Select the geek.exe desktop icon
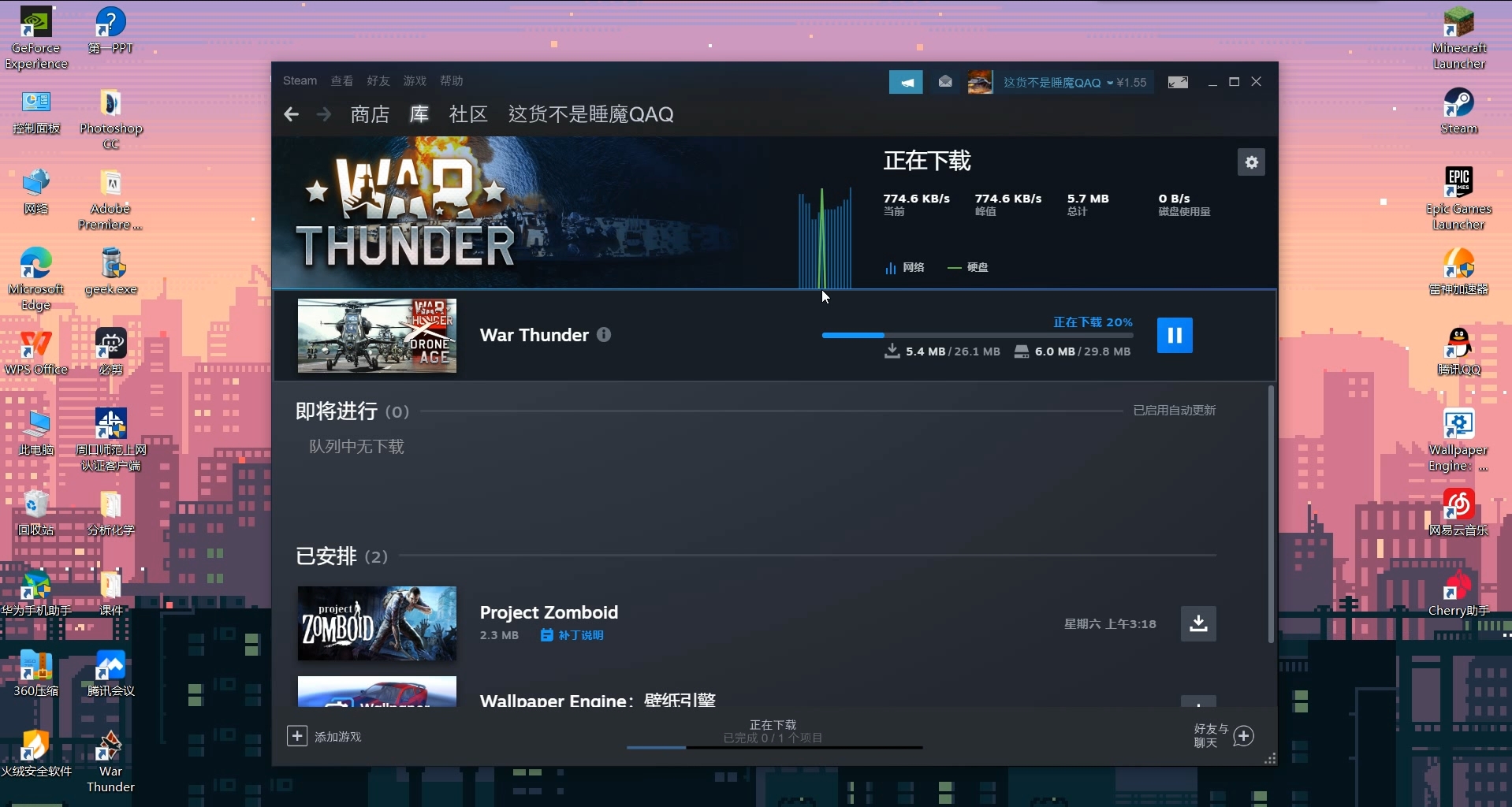1512x807 pixels. (x=111, y=272)
